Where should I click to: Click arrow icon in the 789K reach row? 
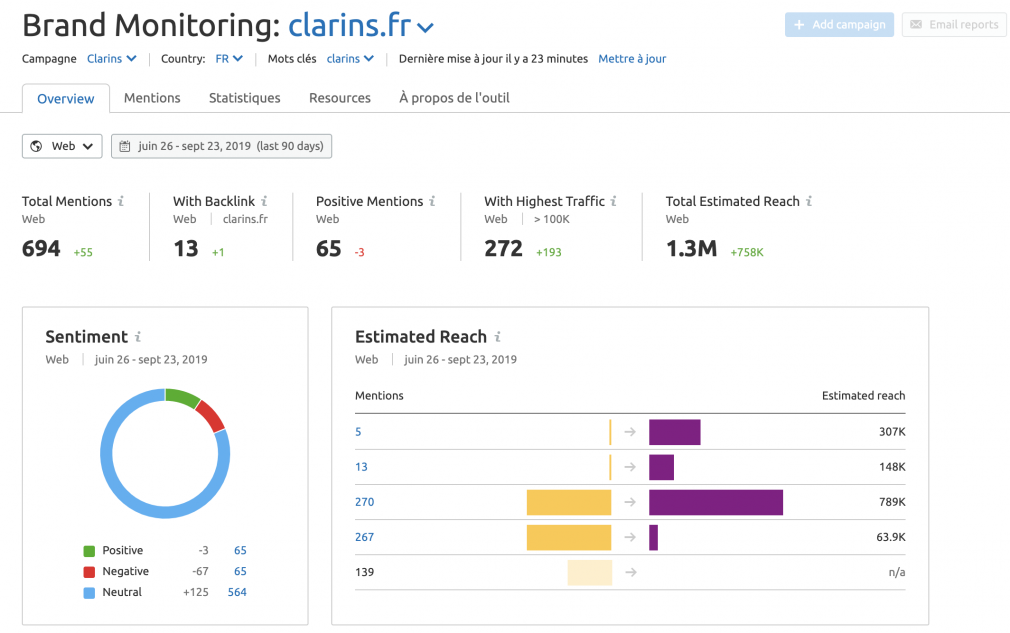click(630, 502)
